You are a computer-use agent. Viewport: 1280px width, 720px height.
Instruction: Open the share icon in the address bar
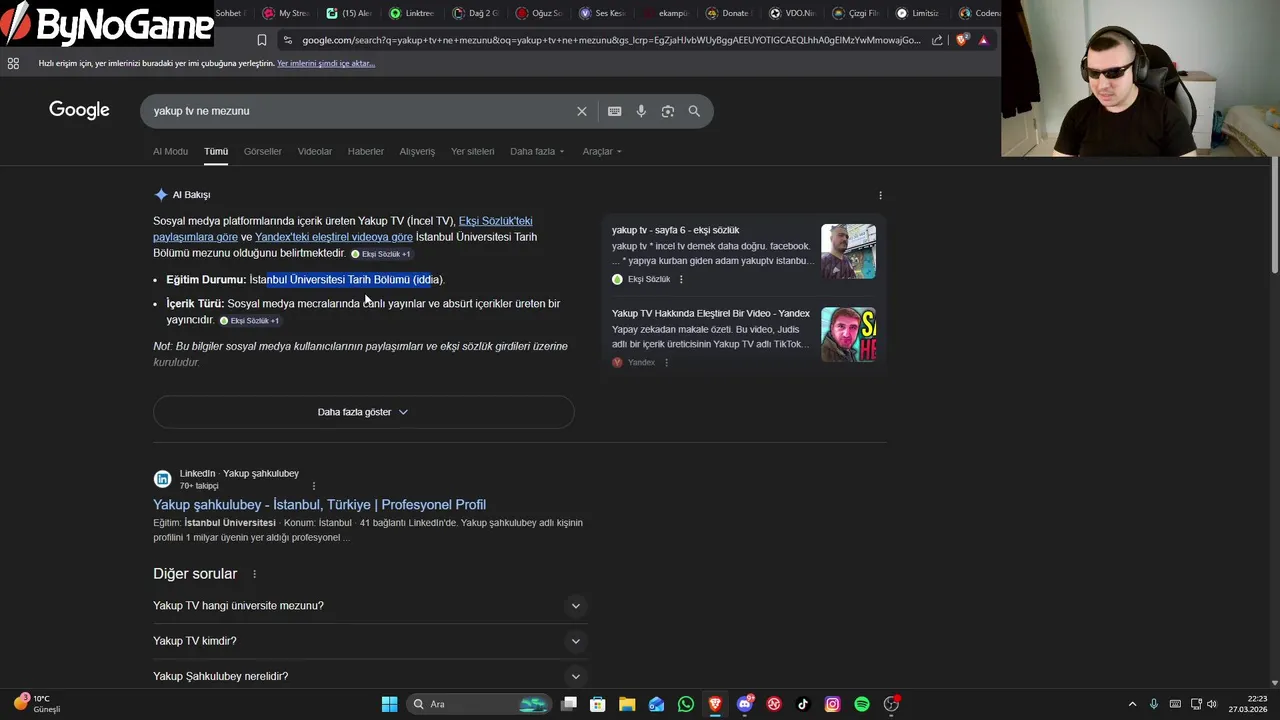(x=937, y=40)
